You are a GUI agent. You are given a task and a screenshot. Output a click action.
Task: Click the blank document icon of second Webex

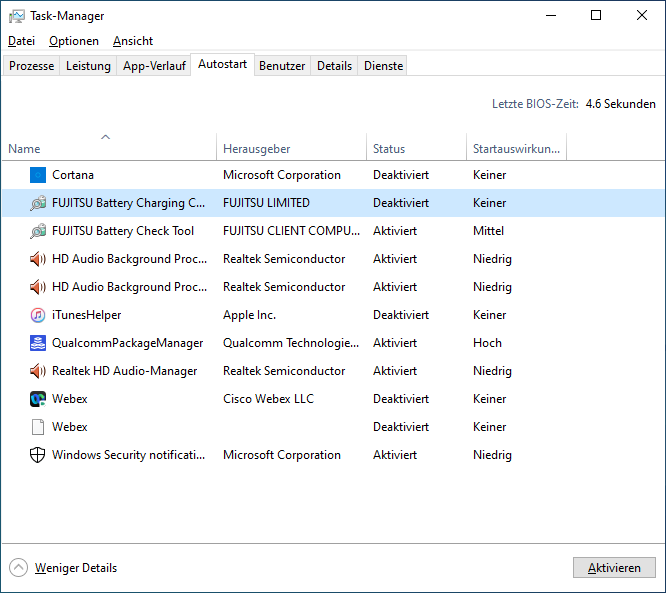(x=38, y=427)
